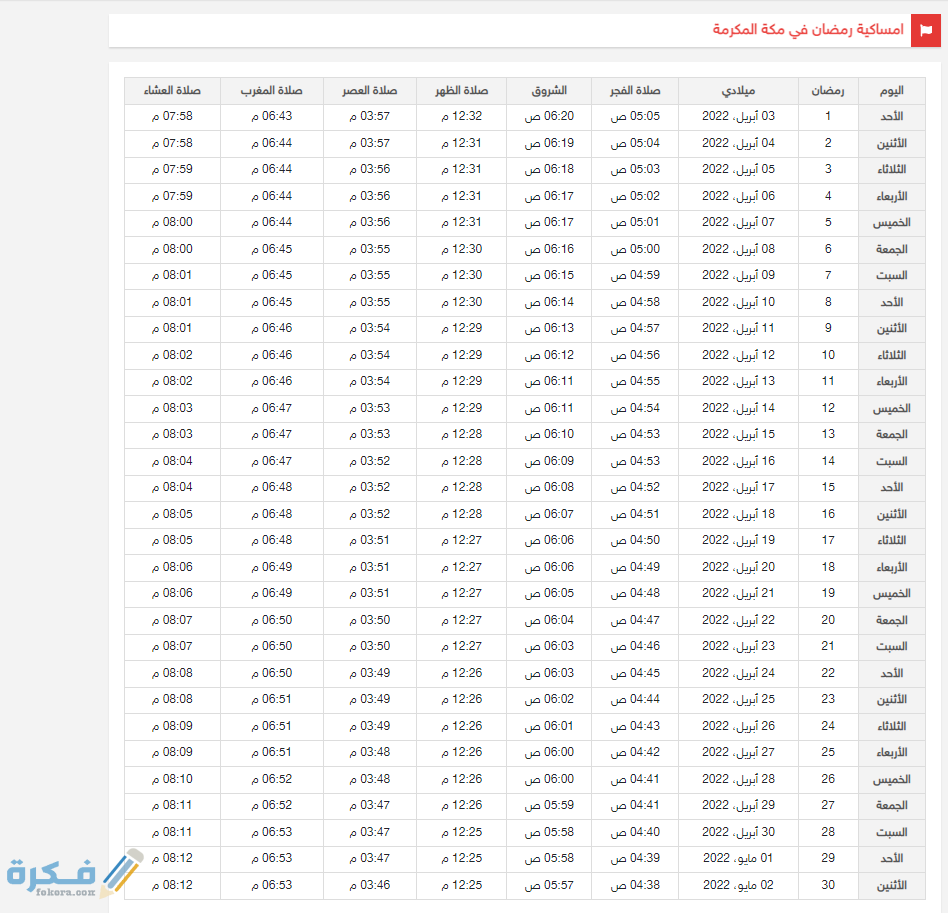The image size is (948, 913).
Task: Select the صلاة العصر column header
Action: pos(368,91)
